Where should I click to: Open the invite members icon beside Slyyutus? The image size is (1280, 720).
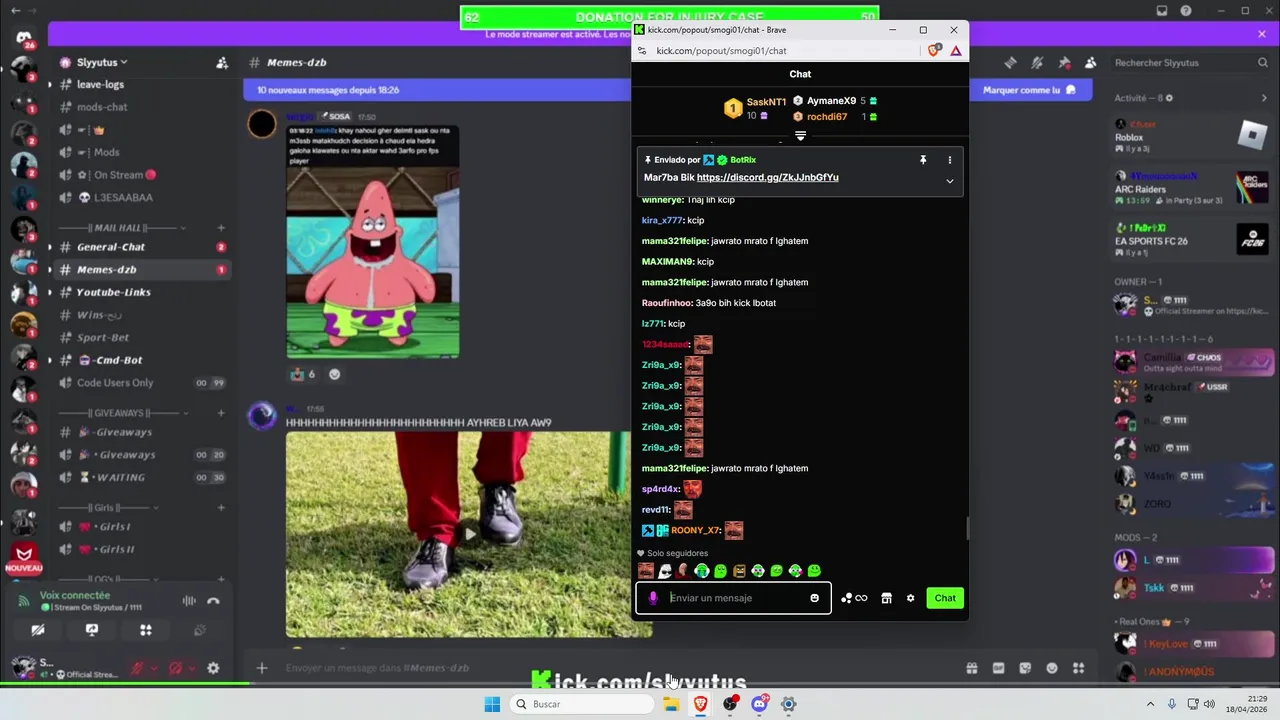pos(222,62)
